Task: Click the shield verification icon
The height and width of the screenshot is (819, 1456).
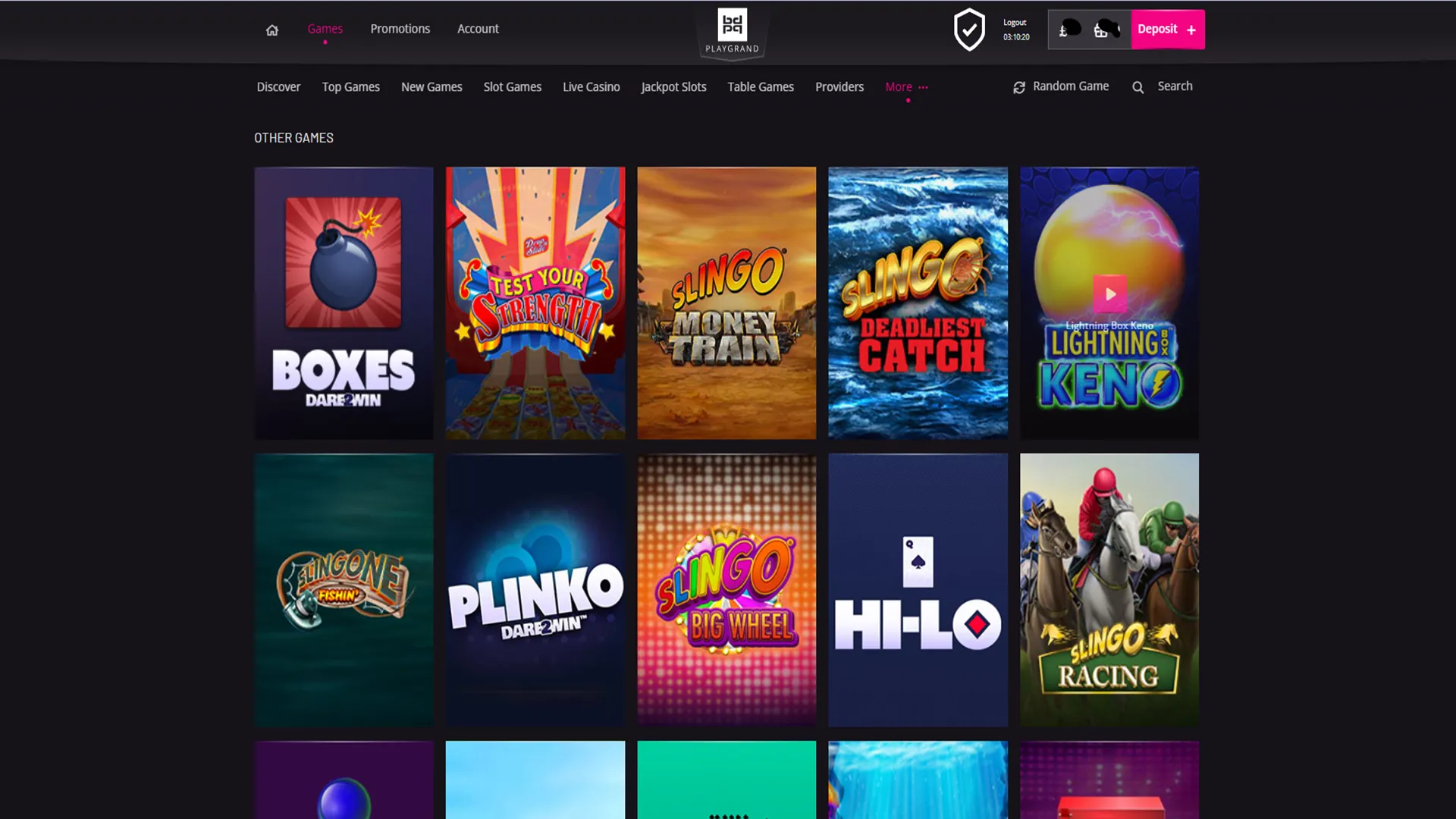Action: click(x=969, y=30)
